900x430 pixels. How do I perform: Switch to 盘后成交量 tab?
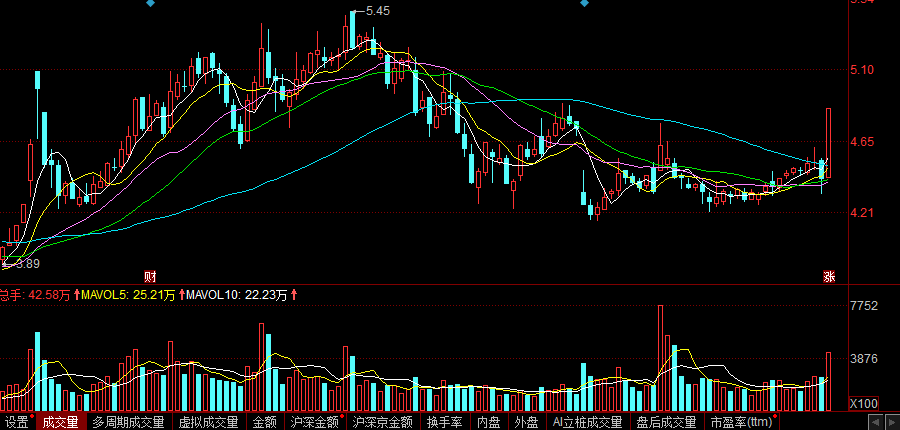click(666, 422)
